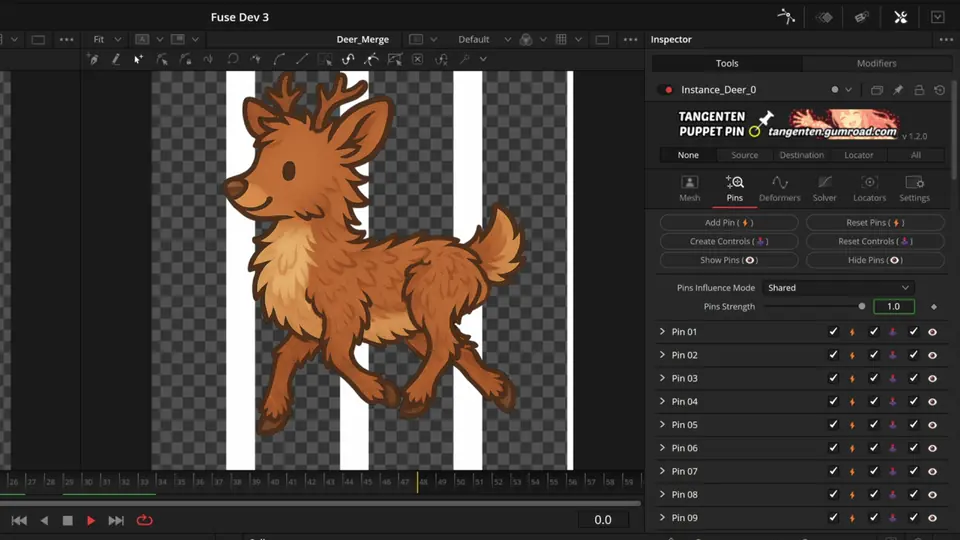Click the animation figure icon in top bar

pos(786,17)
